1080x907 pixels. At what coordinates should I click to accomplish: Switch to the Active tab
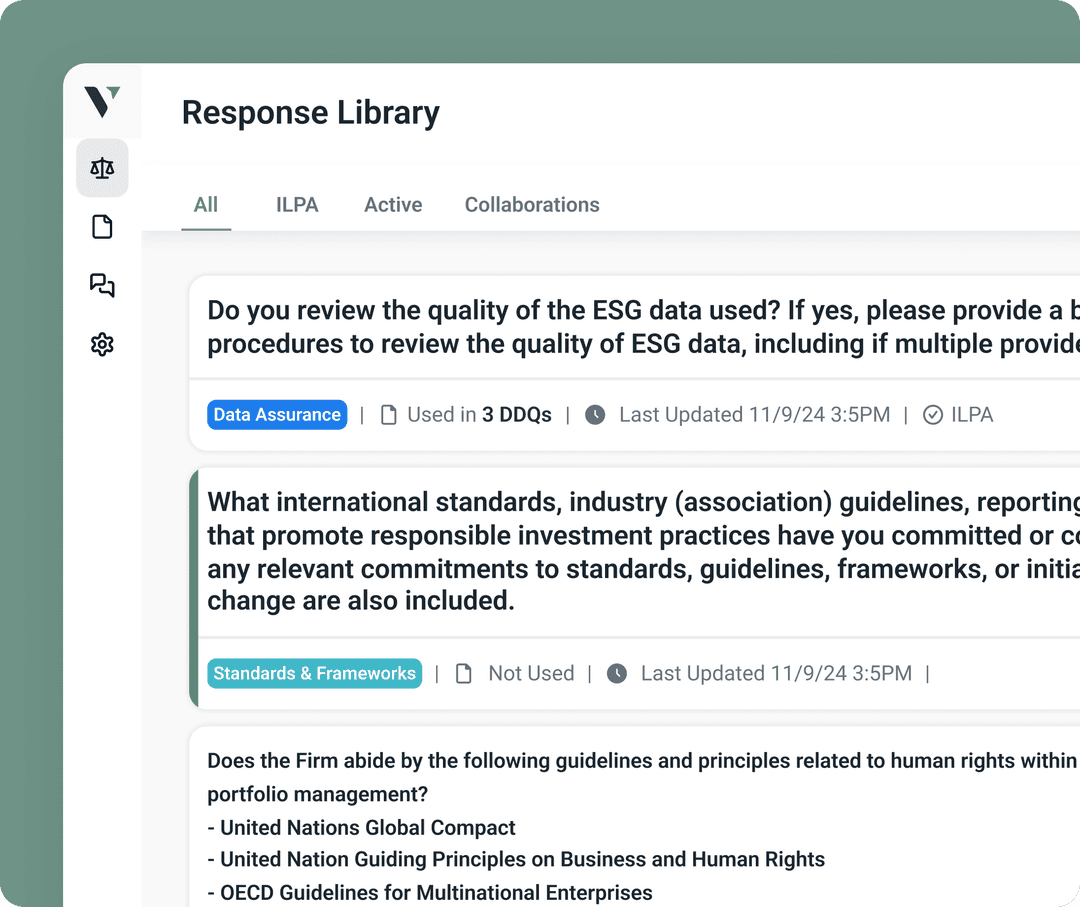[x=393, y=205]
